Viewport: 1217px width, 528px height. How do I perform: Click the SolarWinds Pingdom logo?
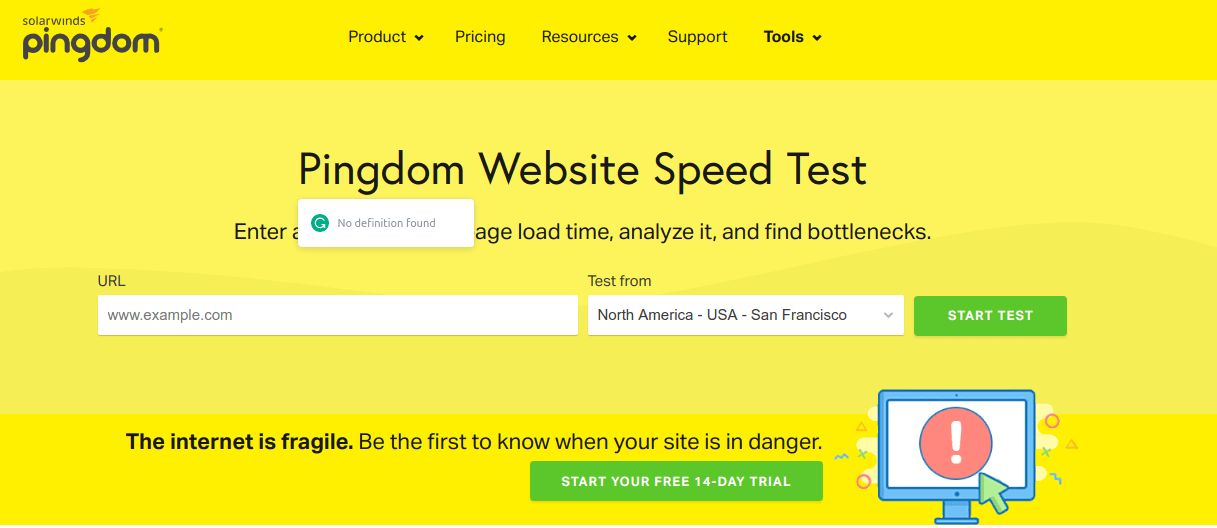point(91,35)
